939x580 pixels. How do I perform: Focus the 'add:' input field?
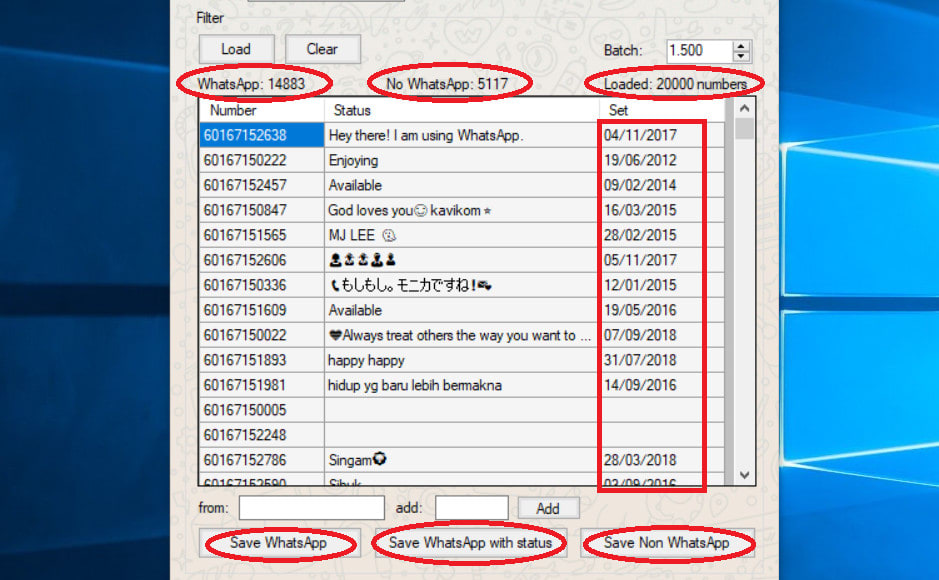click(472, 508)
